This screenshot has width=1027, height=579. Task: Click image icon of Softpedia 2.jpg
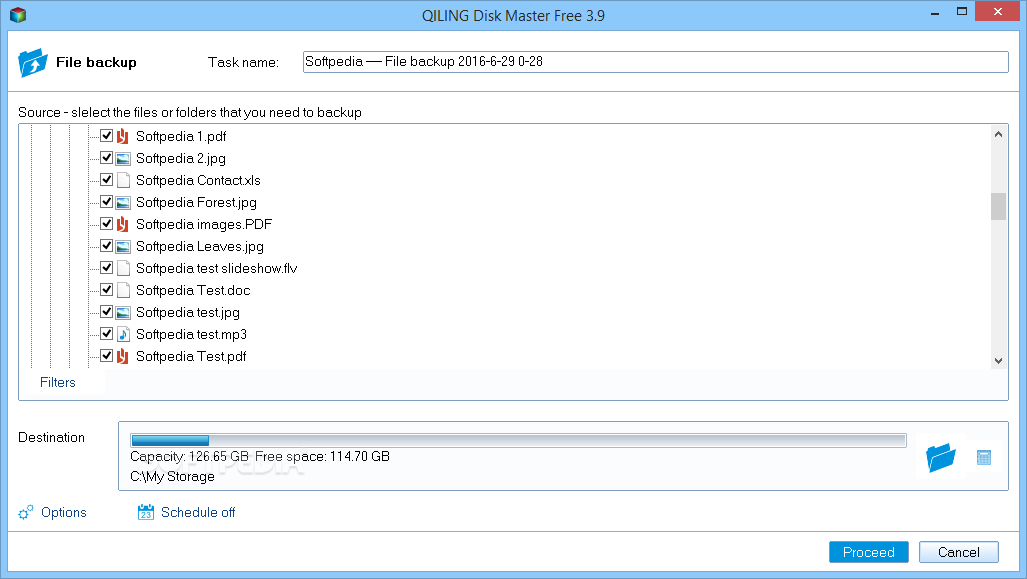pyautogui.click(x=122, y=159)
